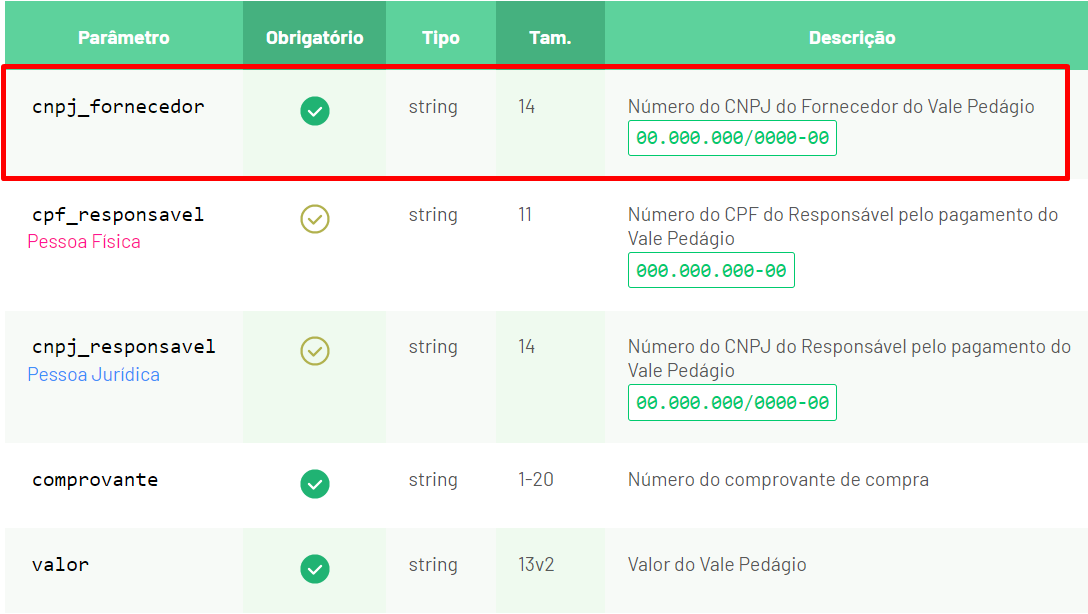Click the Pessoa Jurídica blue label
The image size is (1088, 614).
click(x=94, y=375)
